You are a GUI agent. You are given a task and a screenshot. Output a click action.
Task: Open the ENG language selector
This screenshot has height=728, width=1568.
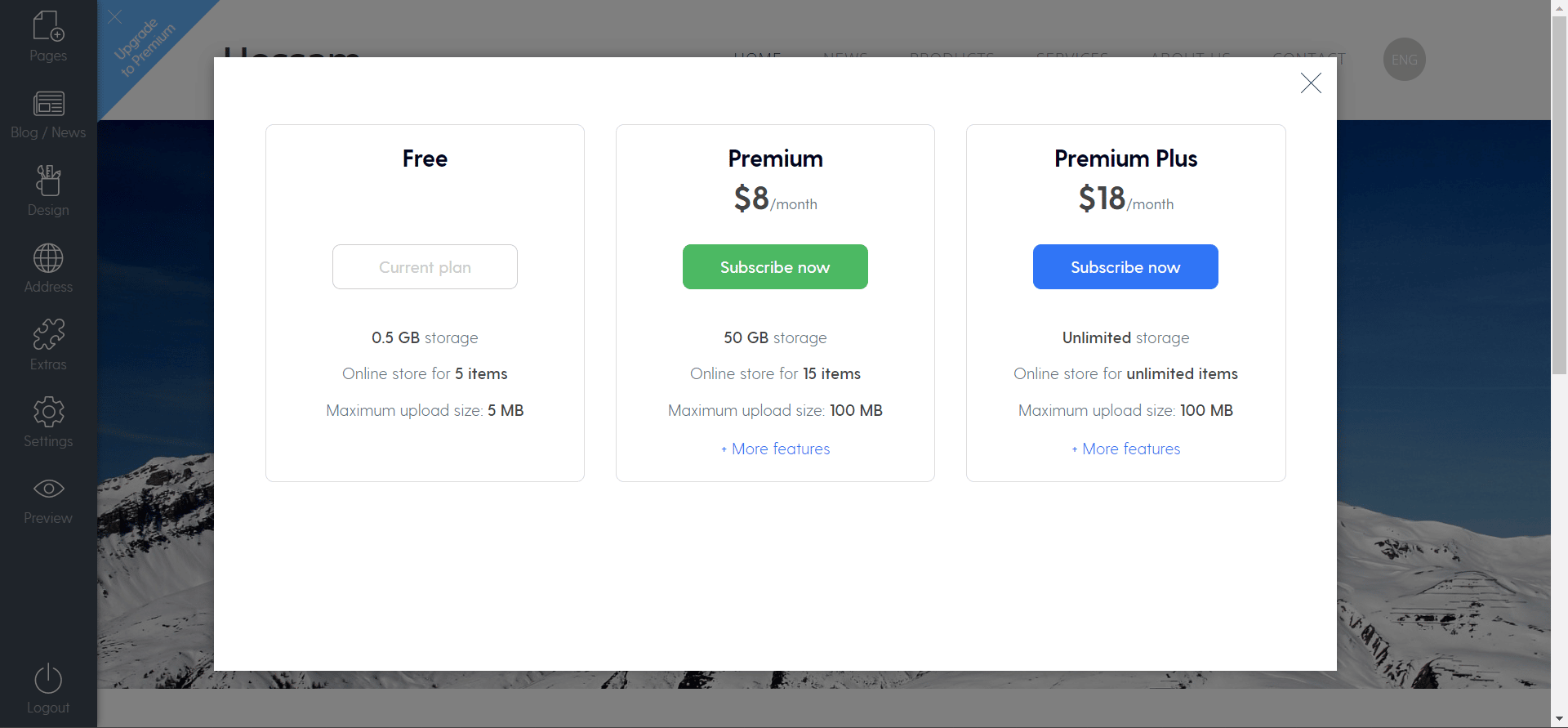(1404, 60)
